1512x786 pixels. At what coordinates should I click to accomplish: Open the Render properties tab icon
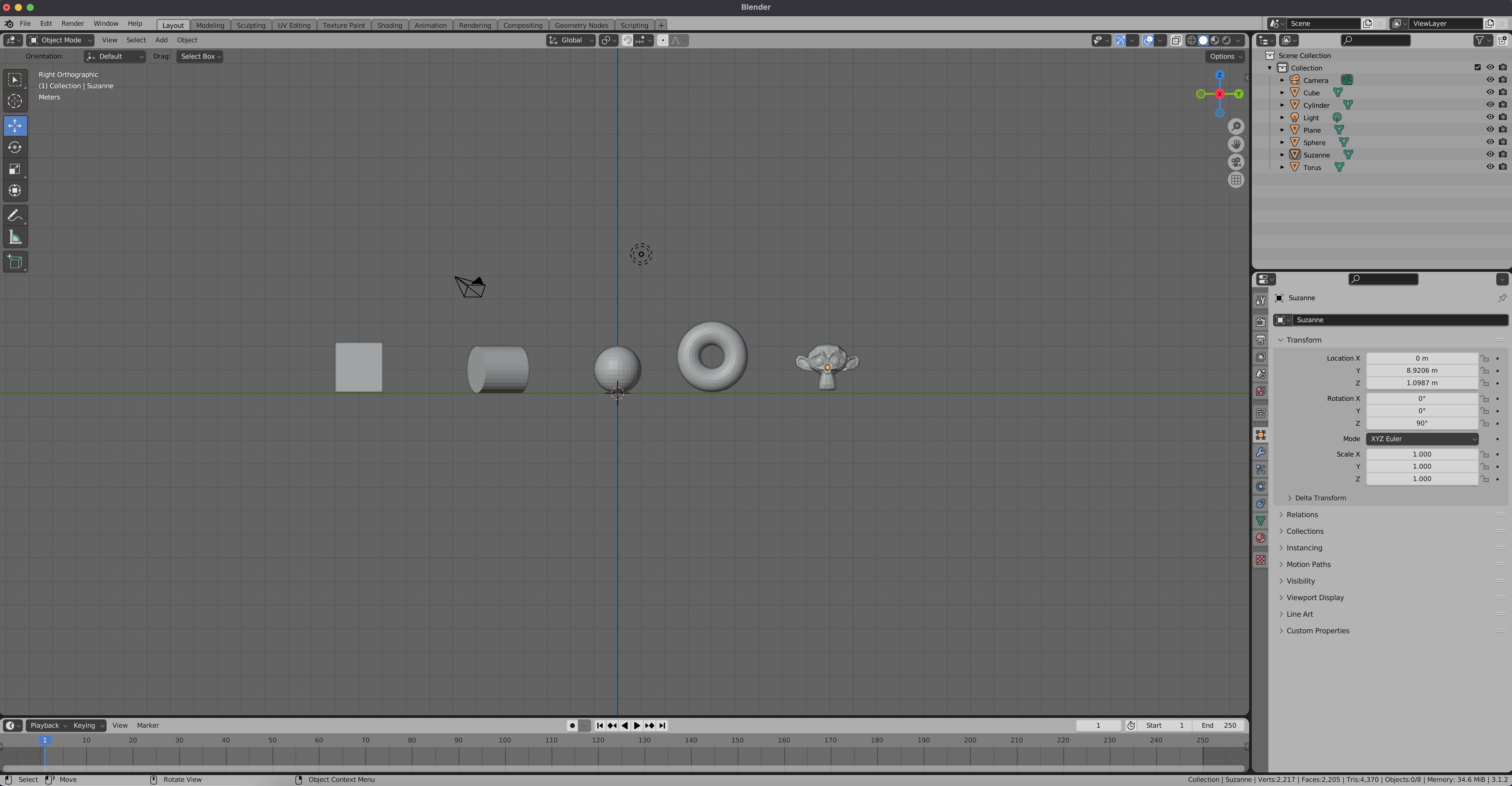(1261, 322)
